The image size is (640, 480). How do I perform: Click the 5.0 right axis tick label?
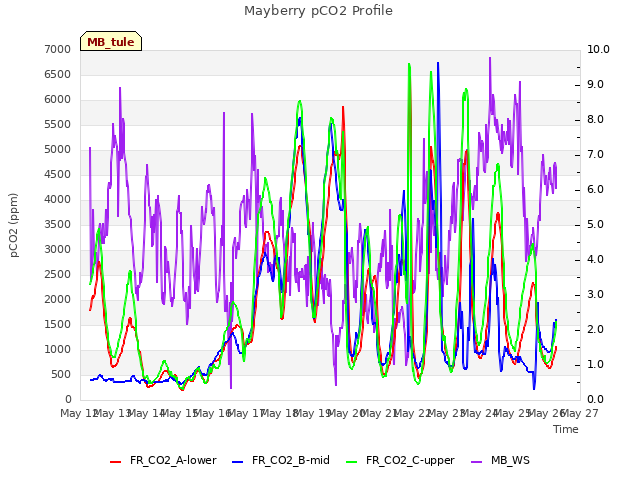click(x=596, y=224)
